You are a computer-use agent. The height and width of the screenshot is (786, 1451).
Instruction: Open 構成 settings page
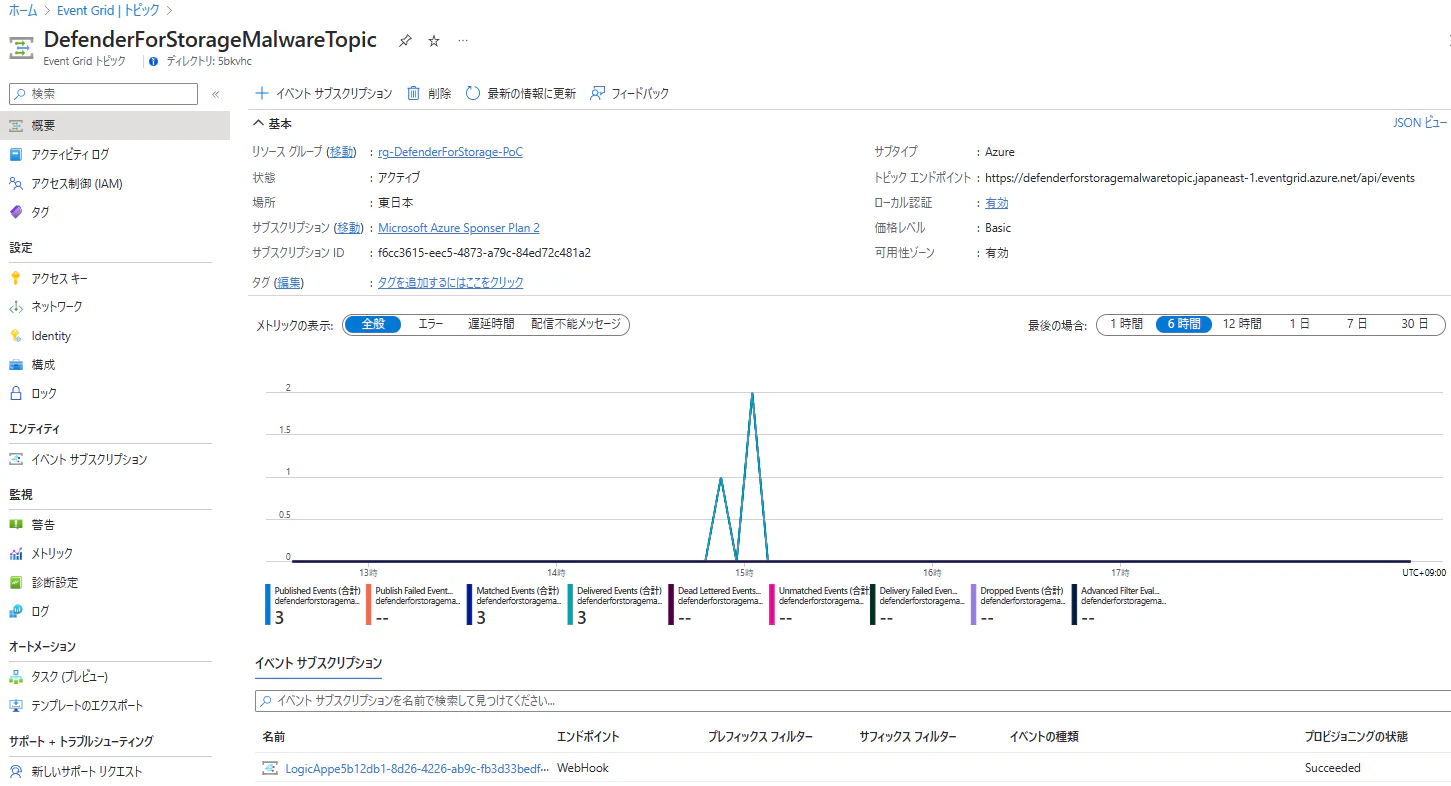point(43,365)
